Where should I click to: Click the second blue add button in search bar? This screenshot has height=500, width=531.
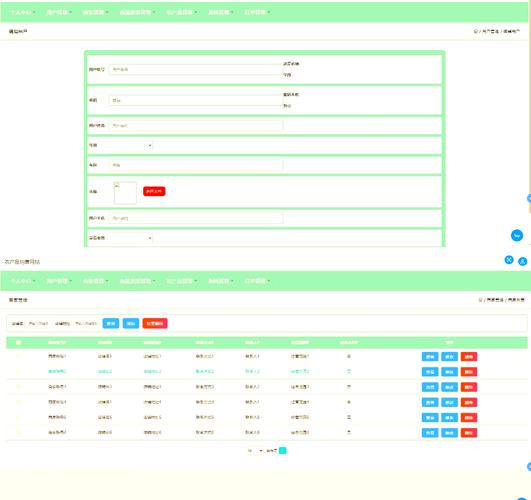131,324
